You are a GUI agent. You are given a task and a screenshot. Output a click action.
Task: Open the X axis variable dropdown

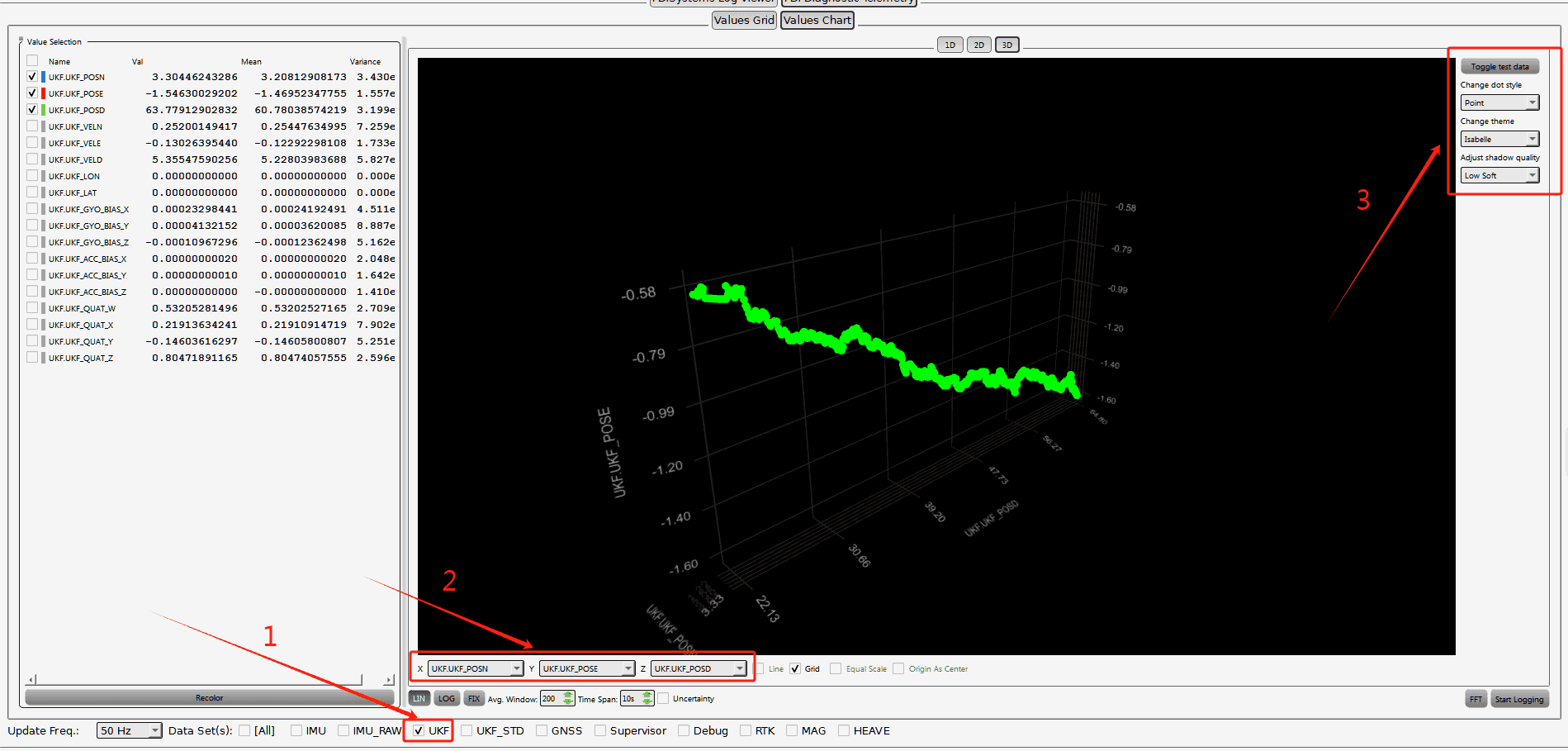476,669
